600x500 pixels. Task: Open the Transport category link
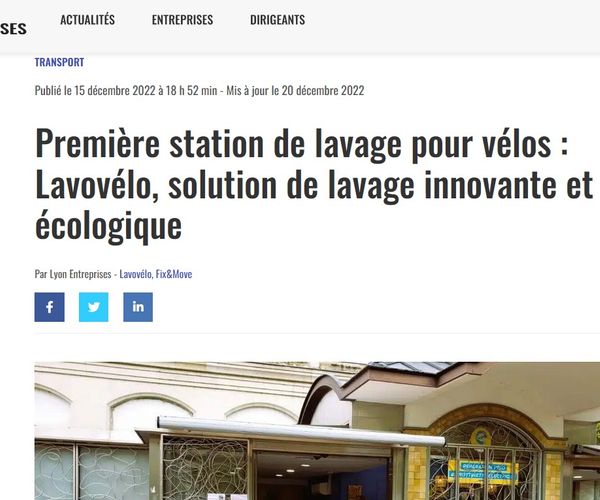tap(59, 62)
